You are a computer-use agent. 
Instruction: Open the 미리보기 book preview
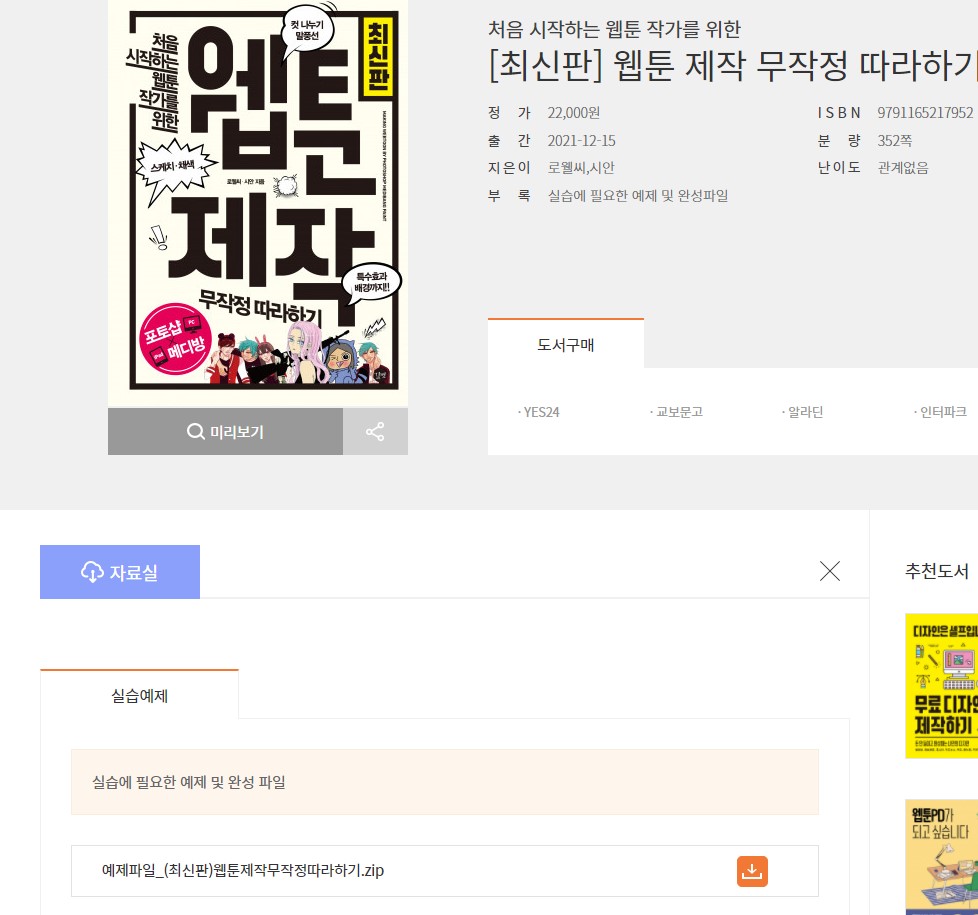coord(225,432)
